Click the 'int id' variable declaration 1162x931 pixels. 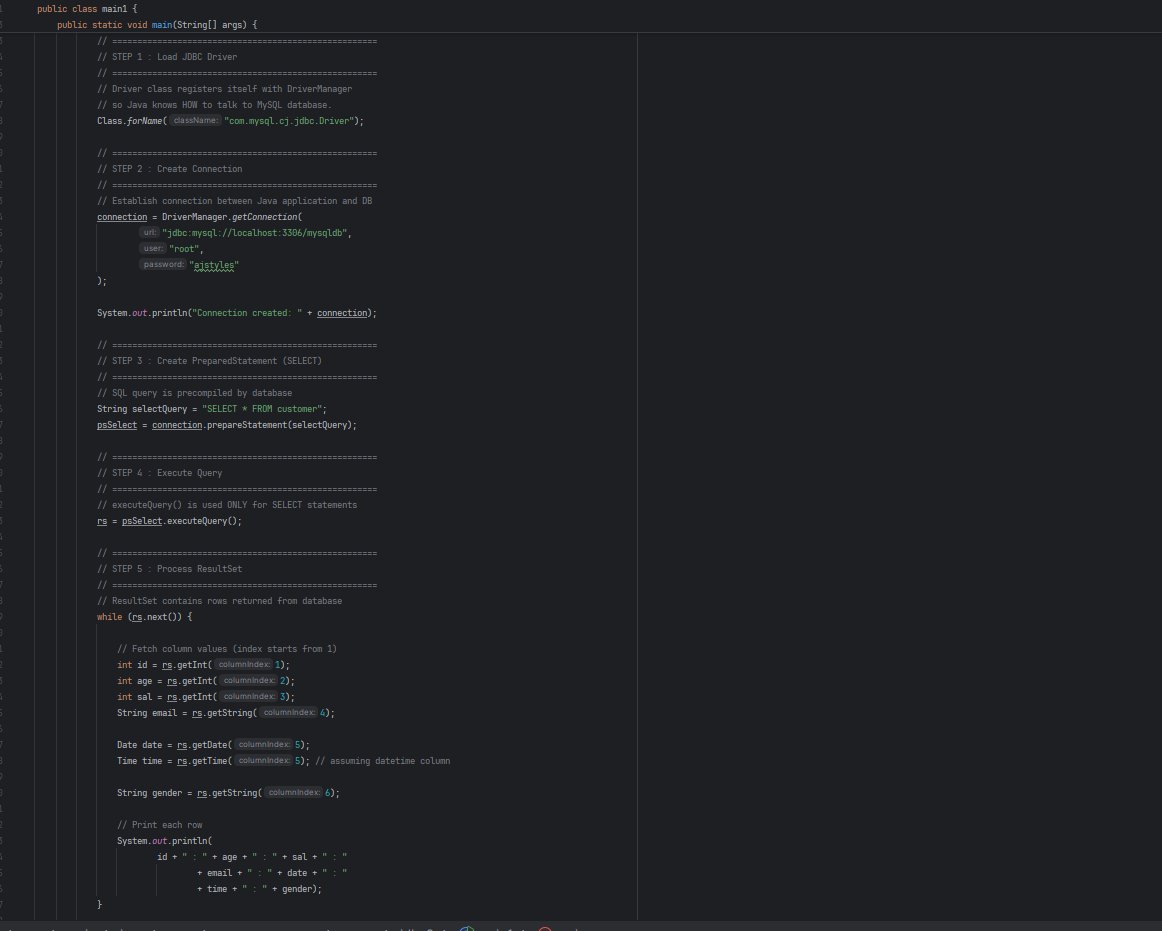[x=132, y=665]
